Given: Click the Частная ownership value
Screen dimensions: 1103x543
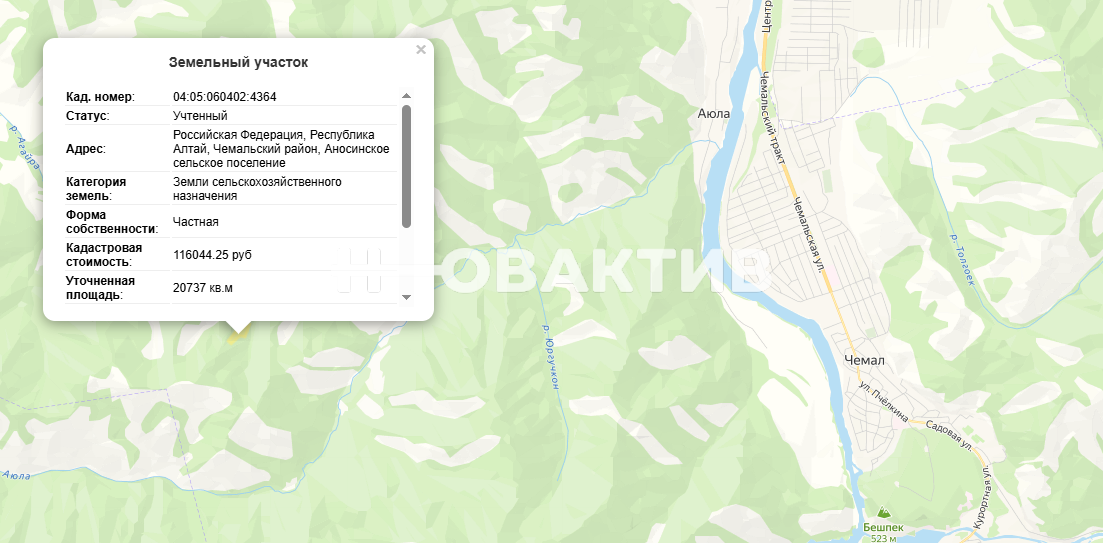Looking at the screenshot, I should [x=195, y=222].
